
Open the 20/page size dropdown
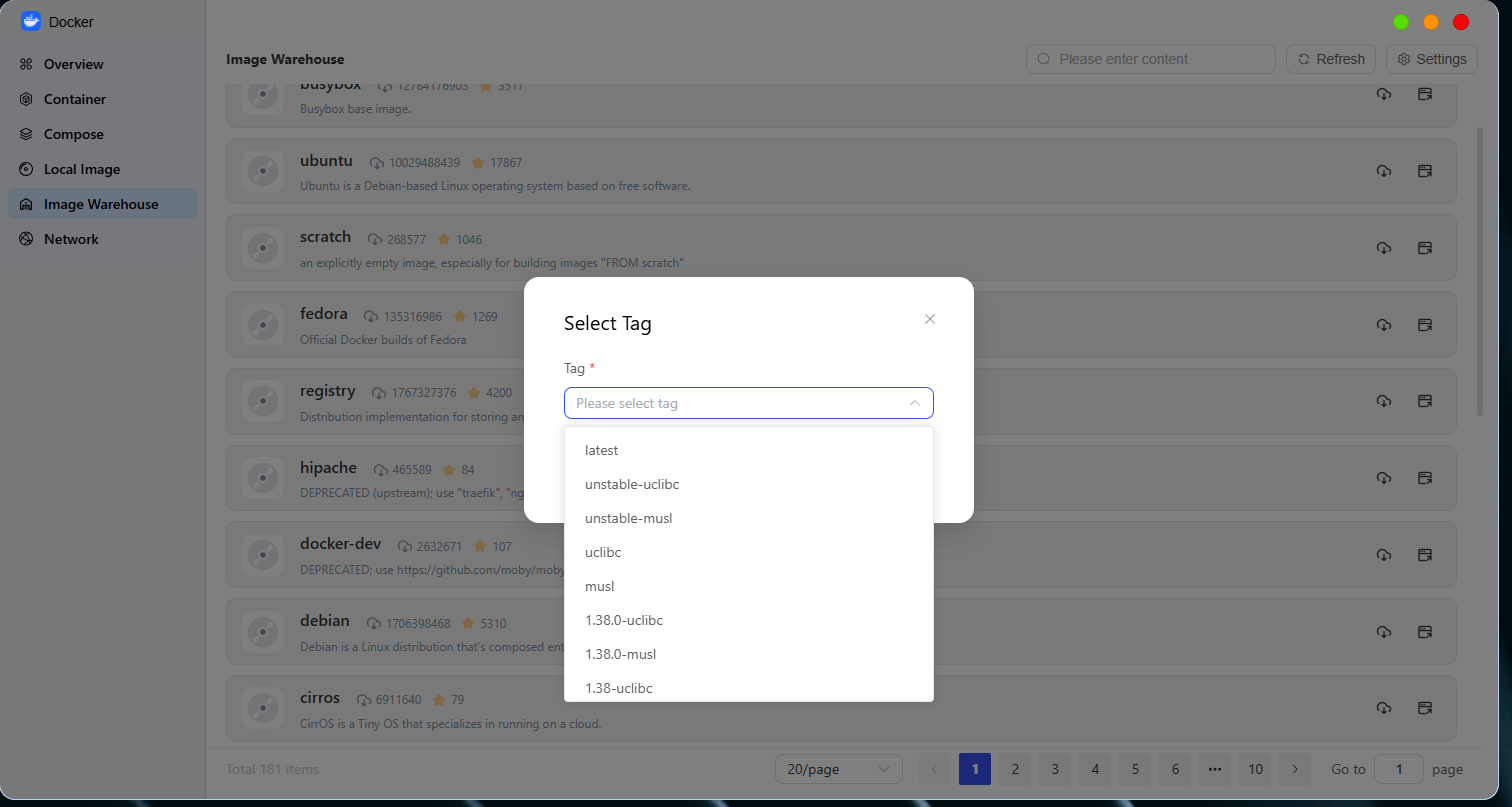(838, 769)
